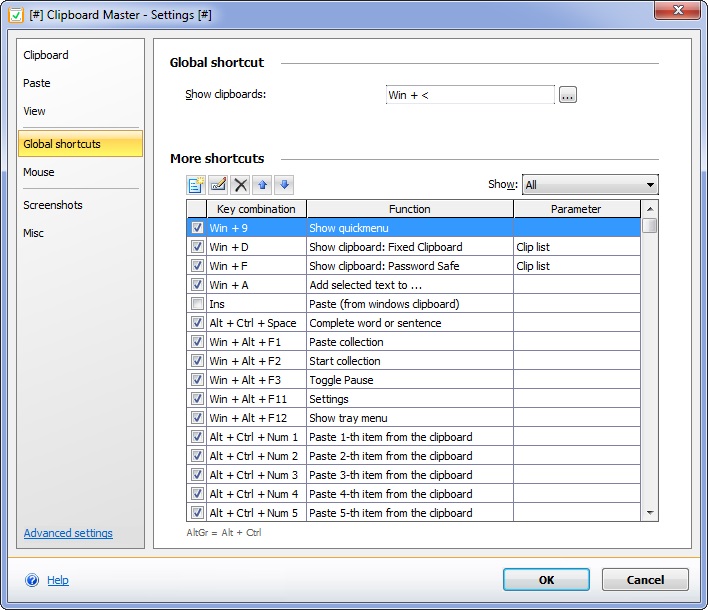Enable the Ins shortcut checkbox
The width and height of the screenshot is (708, 610).
tap(197, 303)
